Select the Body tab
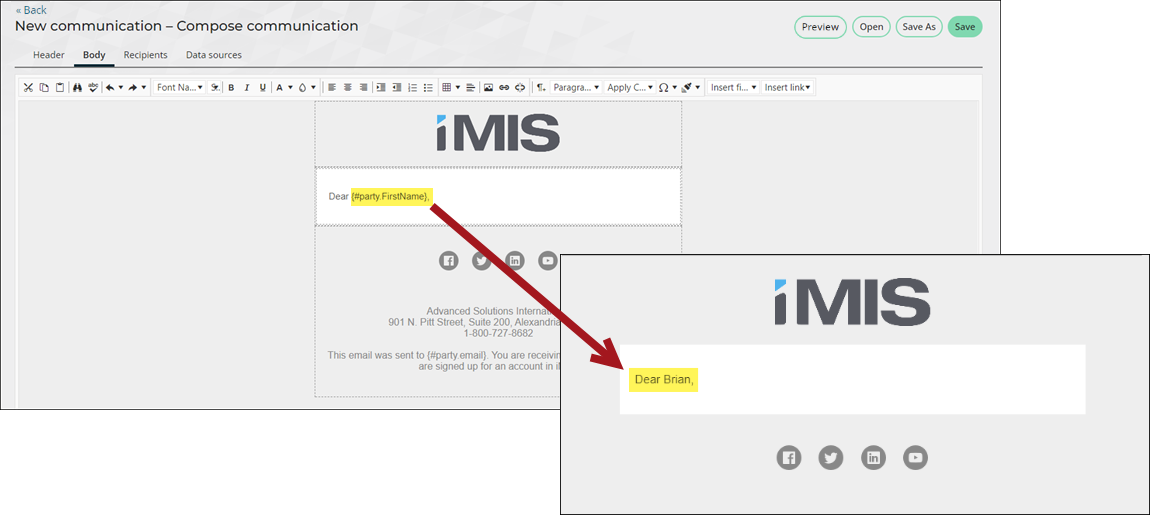1150x515 pixels. 94,55
